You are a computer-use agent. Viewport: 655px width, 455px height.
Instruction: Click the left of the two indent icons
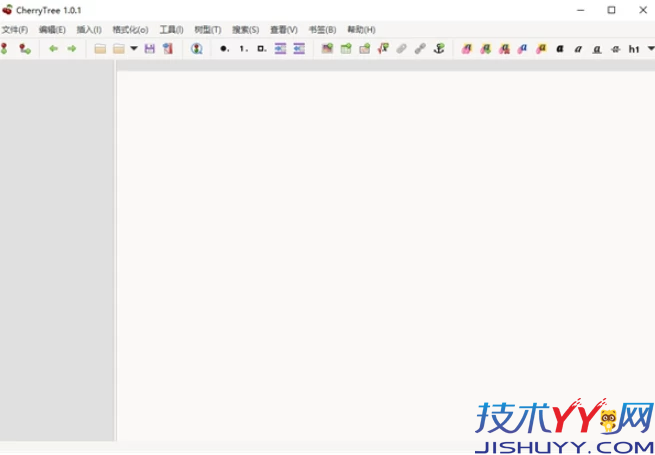(280, 49)
